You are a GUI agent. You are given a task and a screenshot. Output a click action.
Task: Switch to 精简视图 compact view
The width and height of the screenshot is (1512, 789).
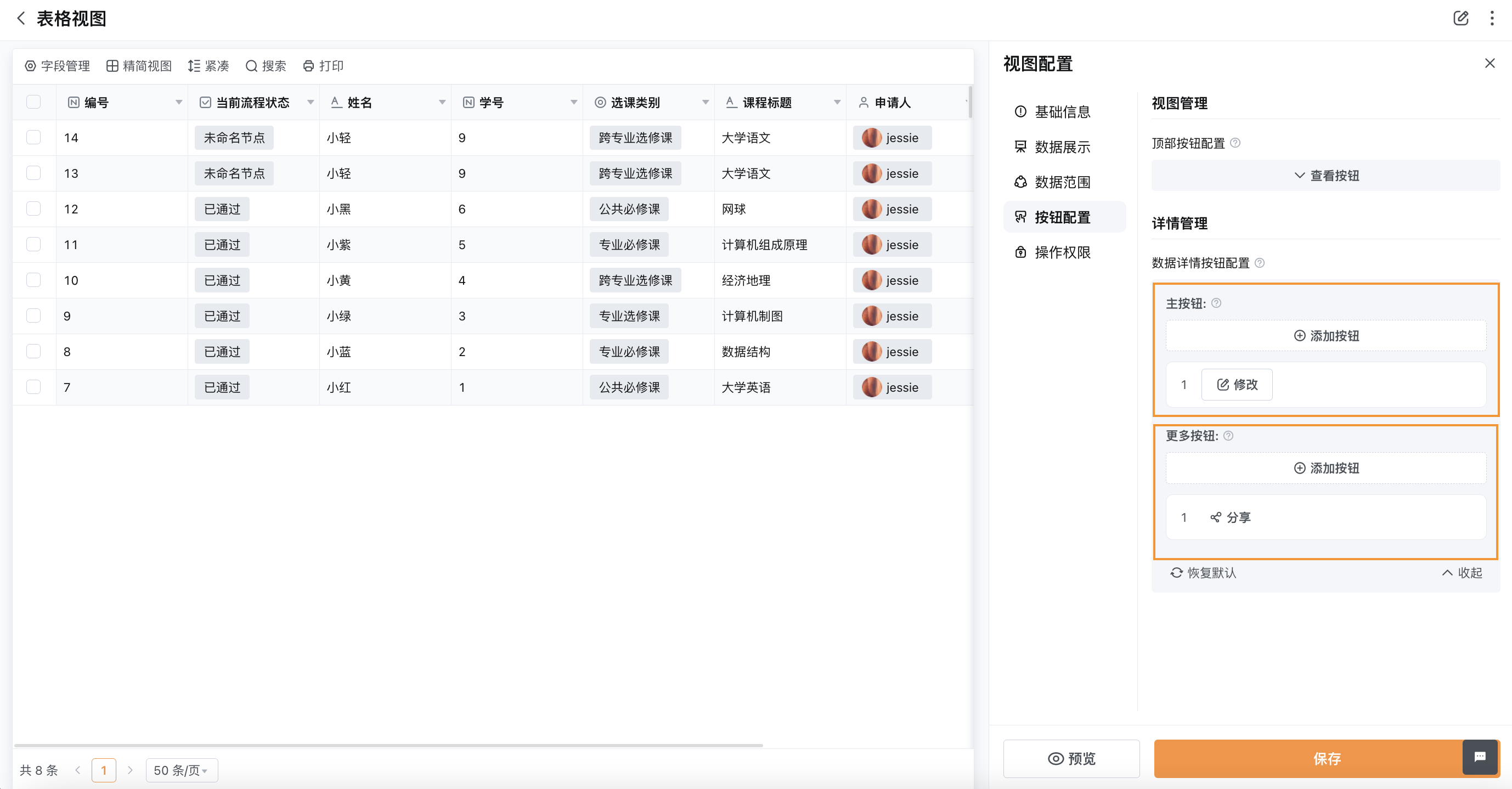point(139,66)
